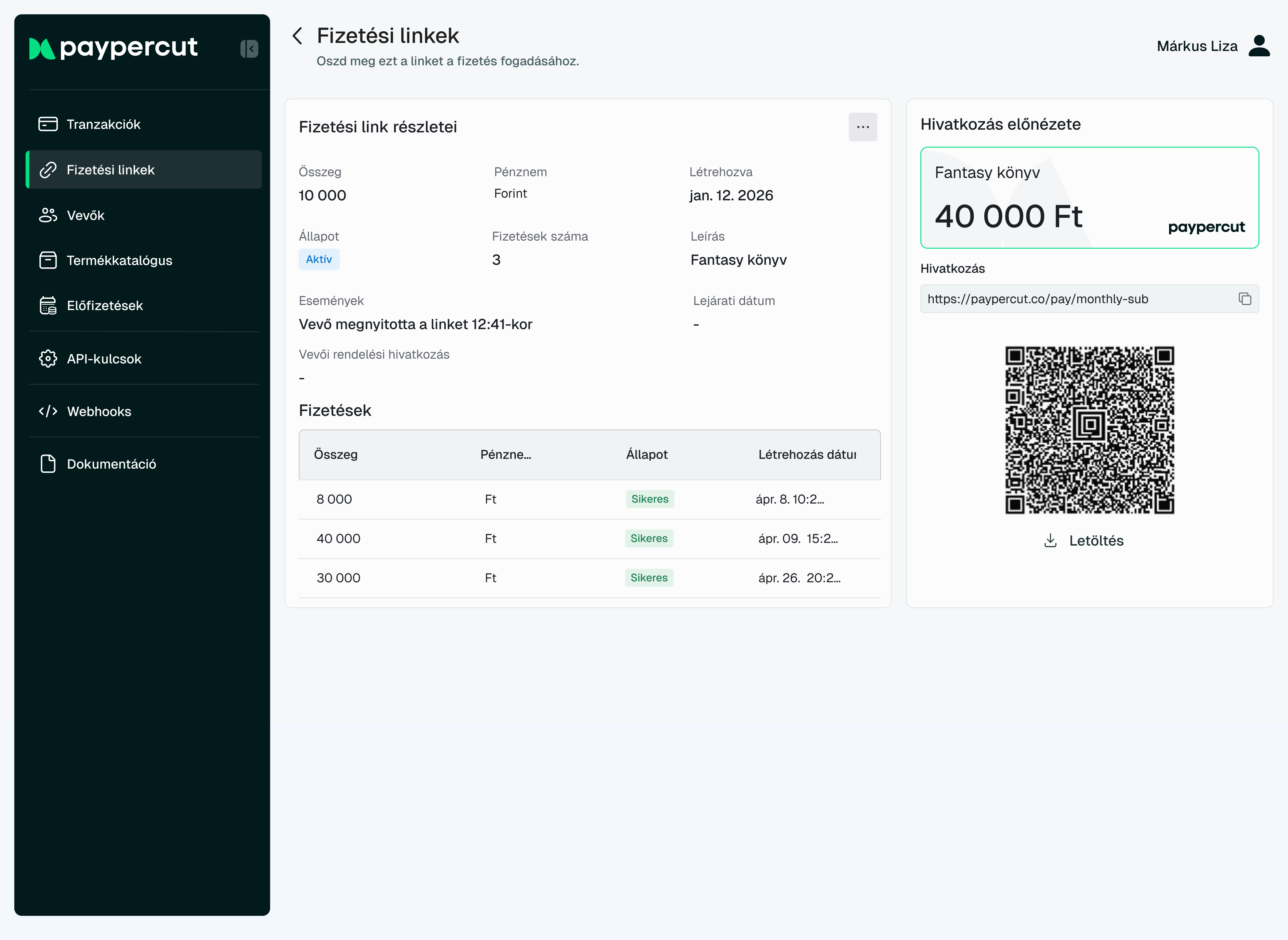Image resolution: width=1288 pixels, height=940 pixels.
Task: Click the Létrehozás dátuma column header
Action: point(807,454)
